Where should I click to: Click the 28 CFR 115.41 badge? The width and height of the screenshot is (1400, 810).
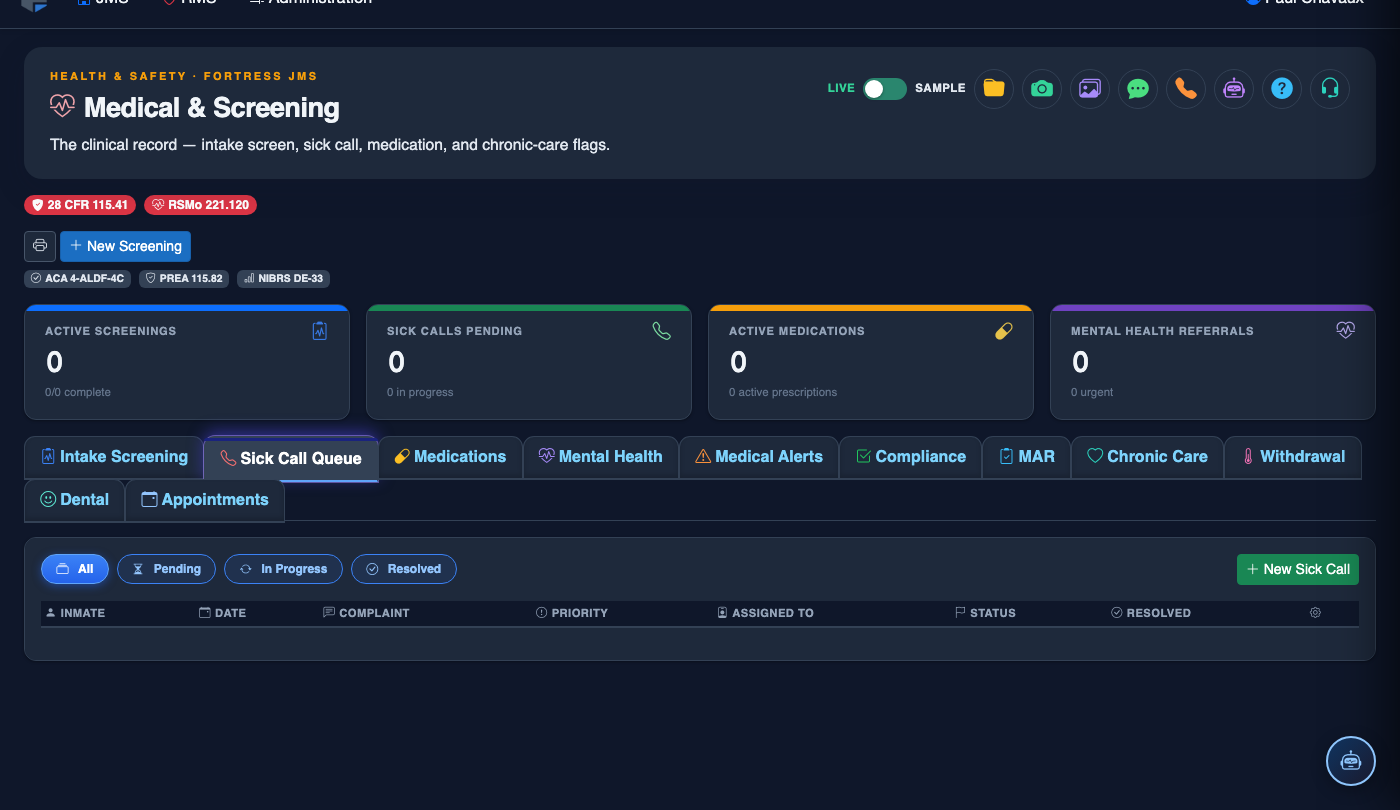tap(80, 205)
